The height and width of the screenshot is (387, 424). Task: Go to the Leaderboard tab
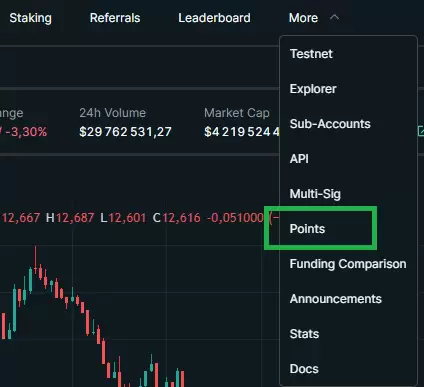(x=214, y=18)
